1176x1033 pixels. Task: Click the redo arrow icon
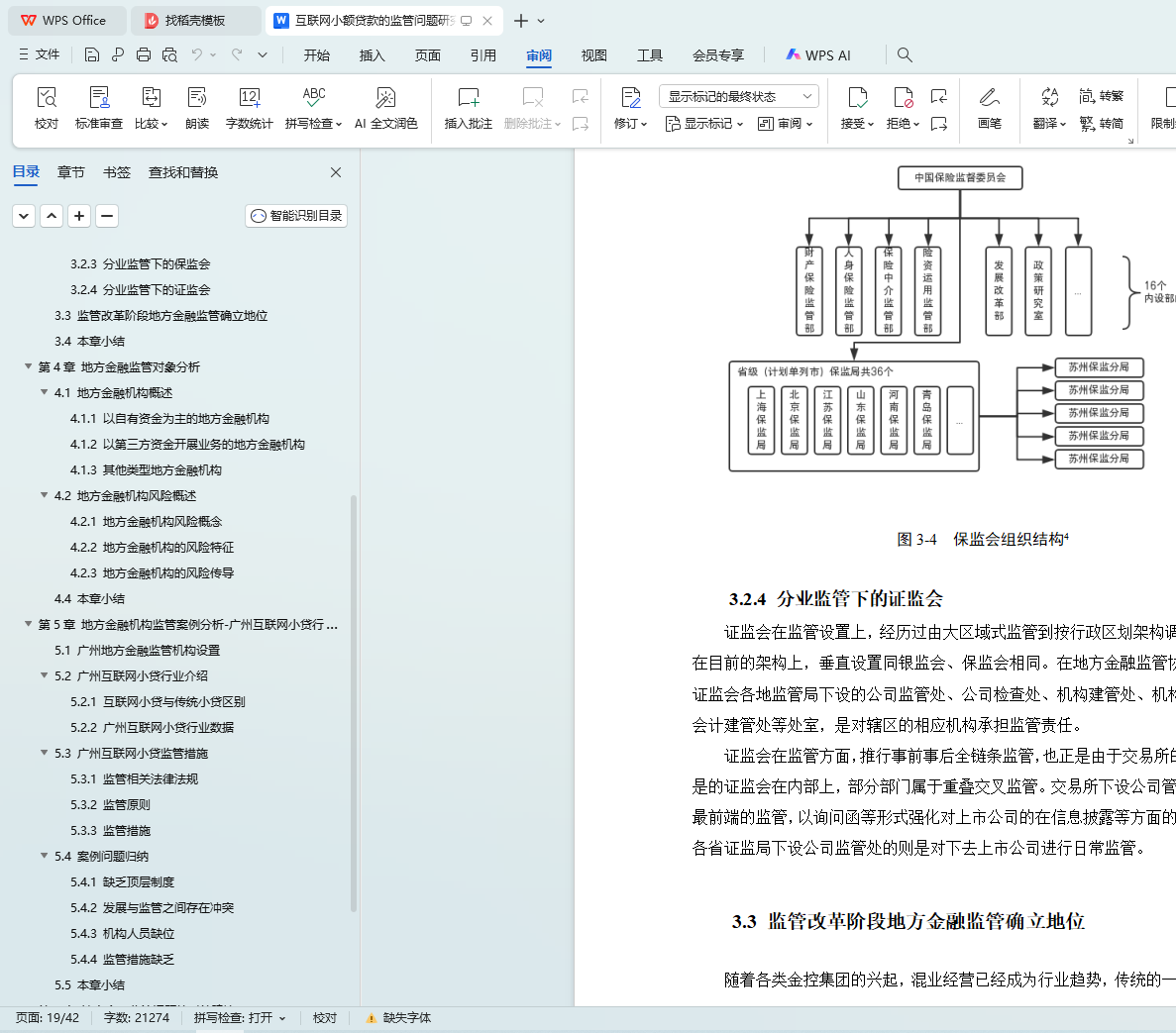tap(237, 54)
